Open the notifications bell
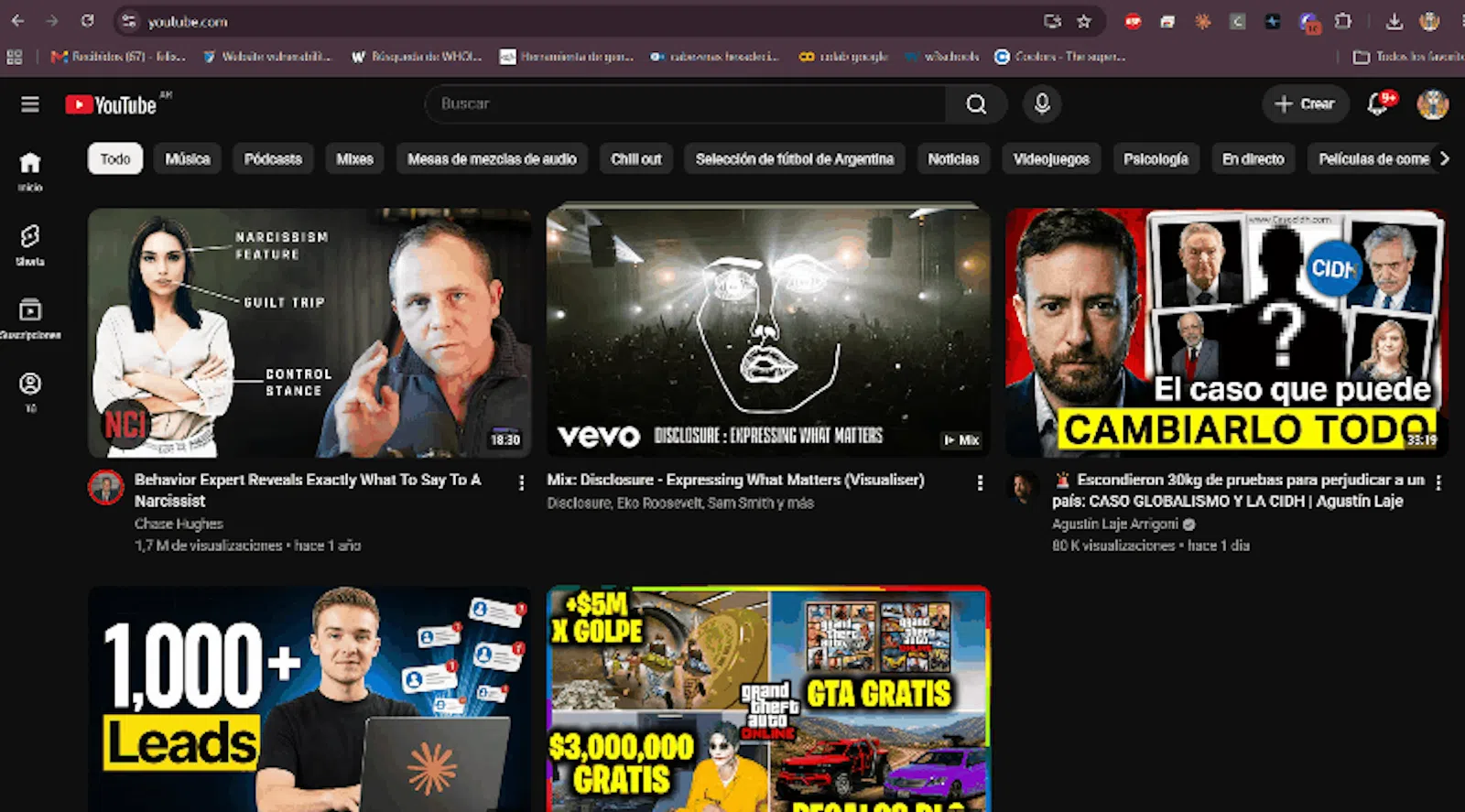This screenshot has height=812, width=1465. click(1378, 104)
